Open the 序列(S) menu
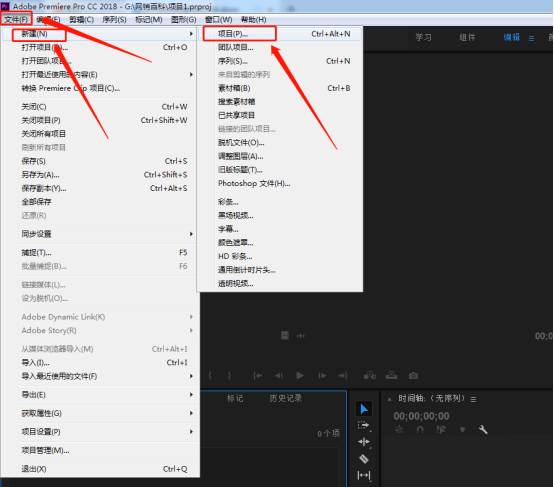This screenshot has height=487, width=554. tap(114, 19)
